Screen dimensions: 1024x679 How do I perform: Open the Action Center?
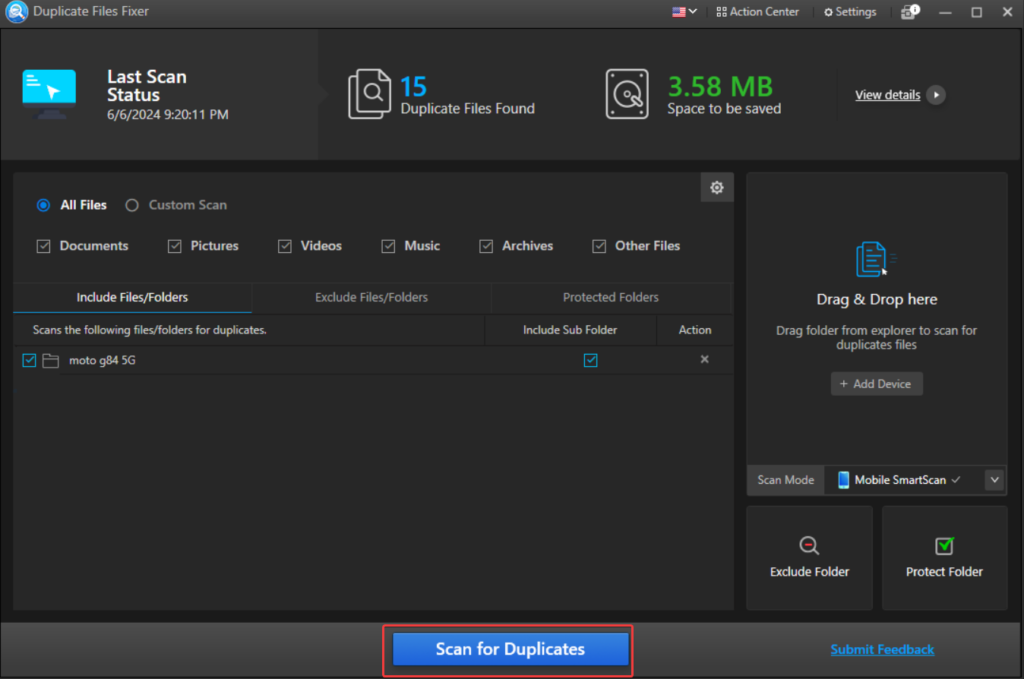click(757, 12)
